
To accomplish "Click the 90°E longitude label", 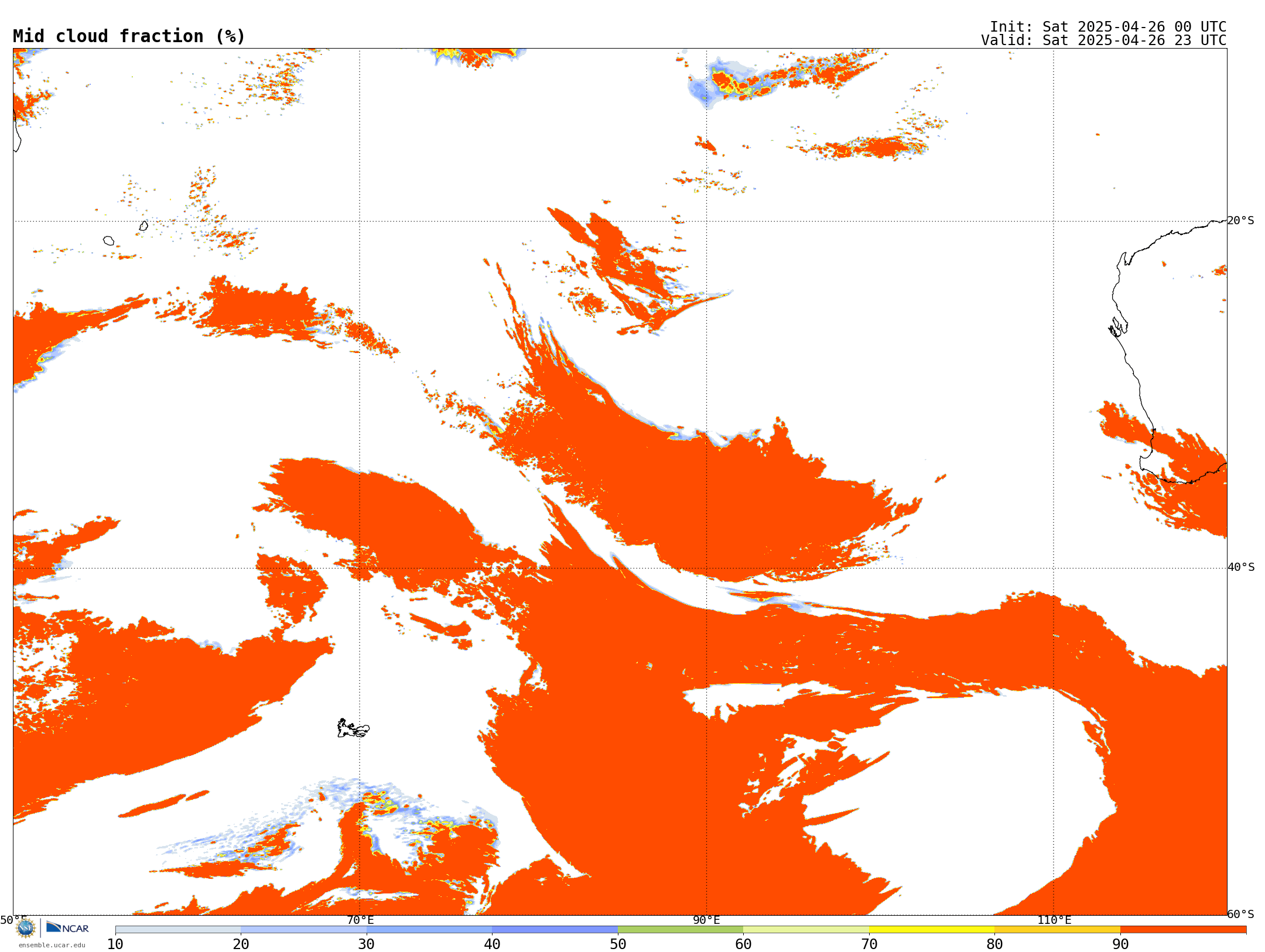I will coord(706,920).
